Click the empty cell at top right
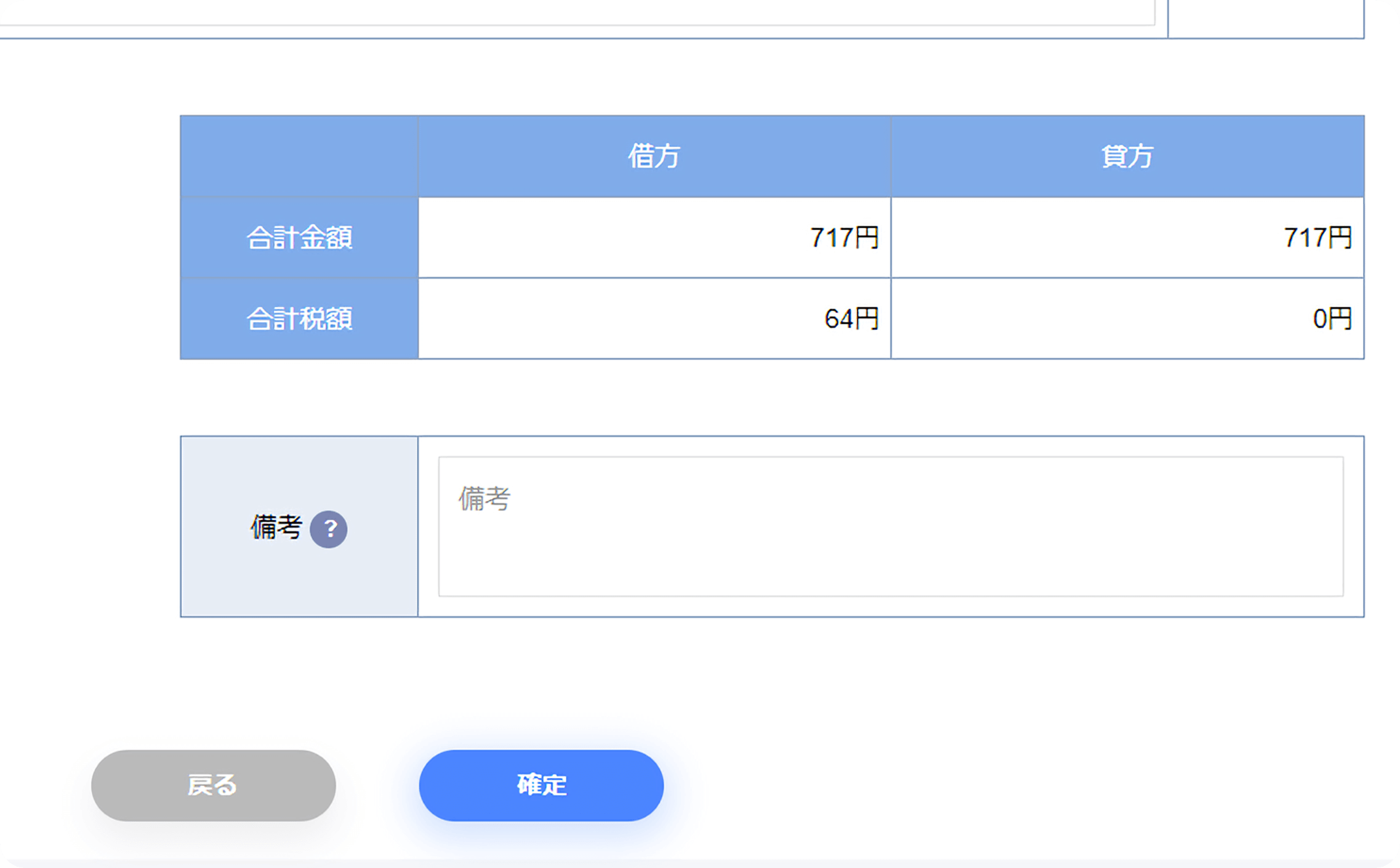This screenshot has height=868, width=1400. pos(1266,17)
